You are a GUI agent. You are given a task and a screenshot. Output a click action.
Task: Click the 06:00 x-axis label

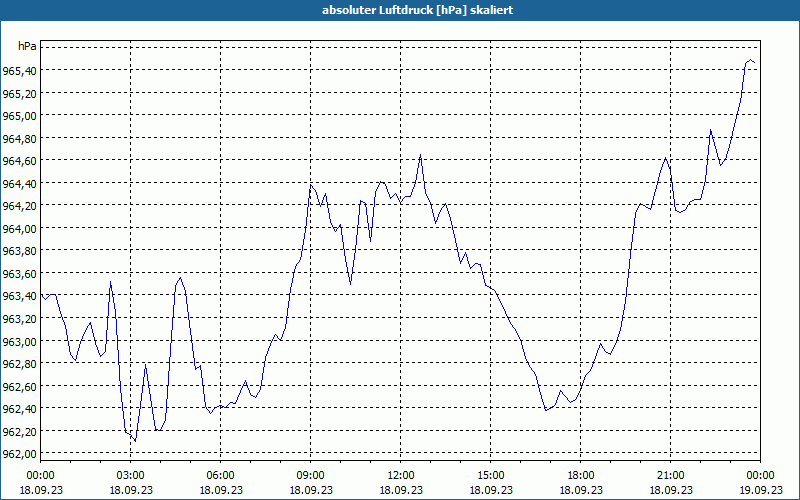pyautogui.click(x=220, y=476)
